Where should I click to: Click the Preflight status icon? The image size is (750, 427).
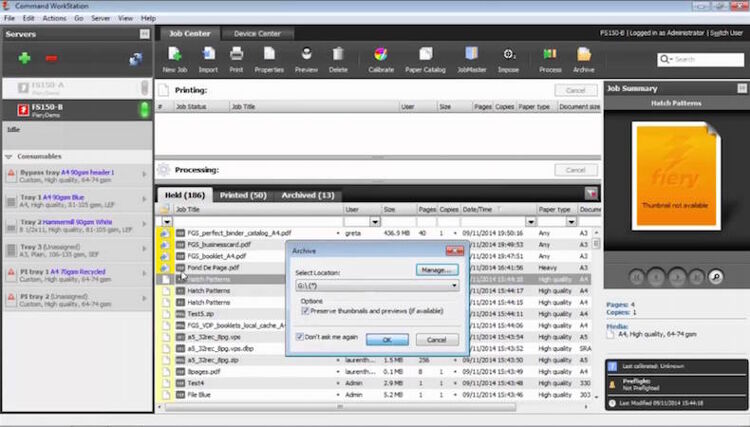pos(612,385)
